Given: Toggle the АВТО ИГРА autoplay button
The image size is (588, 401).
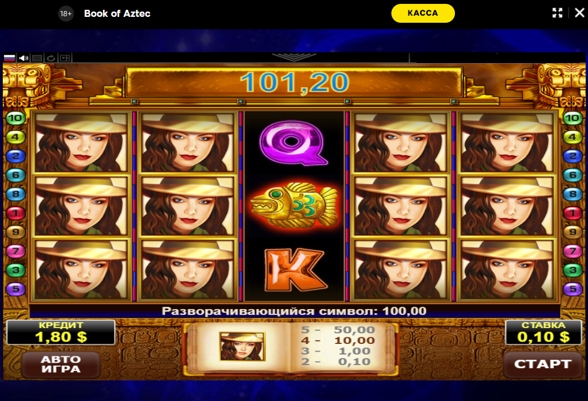Looking at the screenshot, I should pos(61,364).
